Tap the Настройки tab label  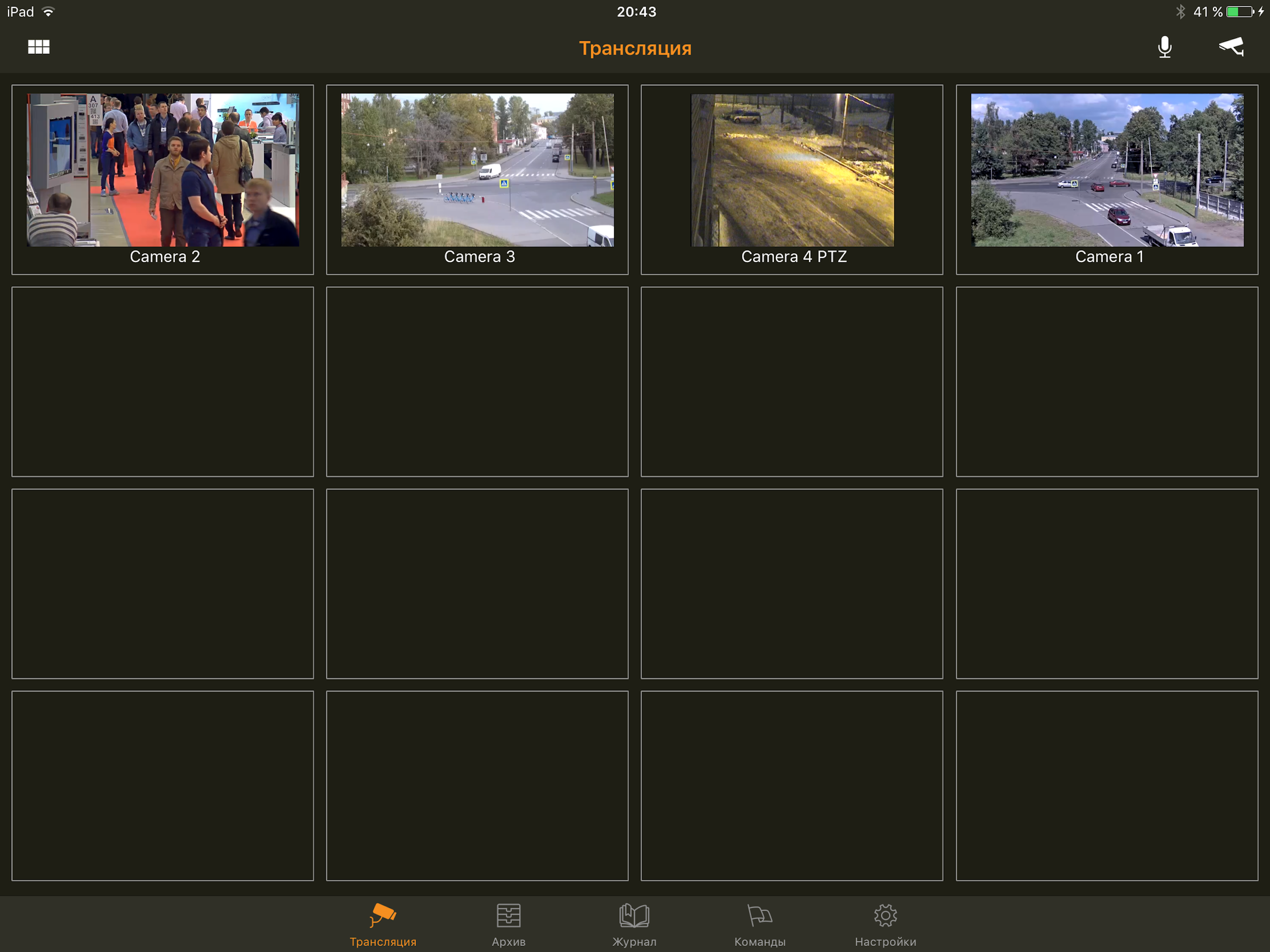[885, 942]
